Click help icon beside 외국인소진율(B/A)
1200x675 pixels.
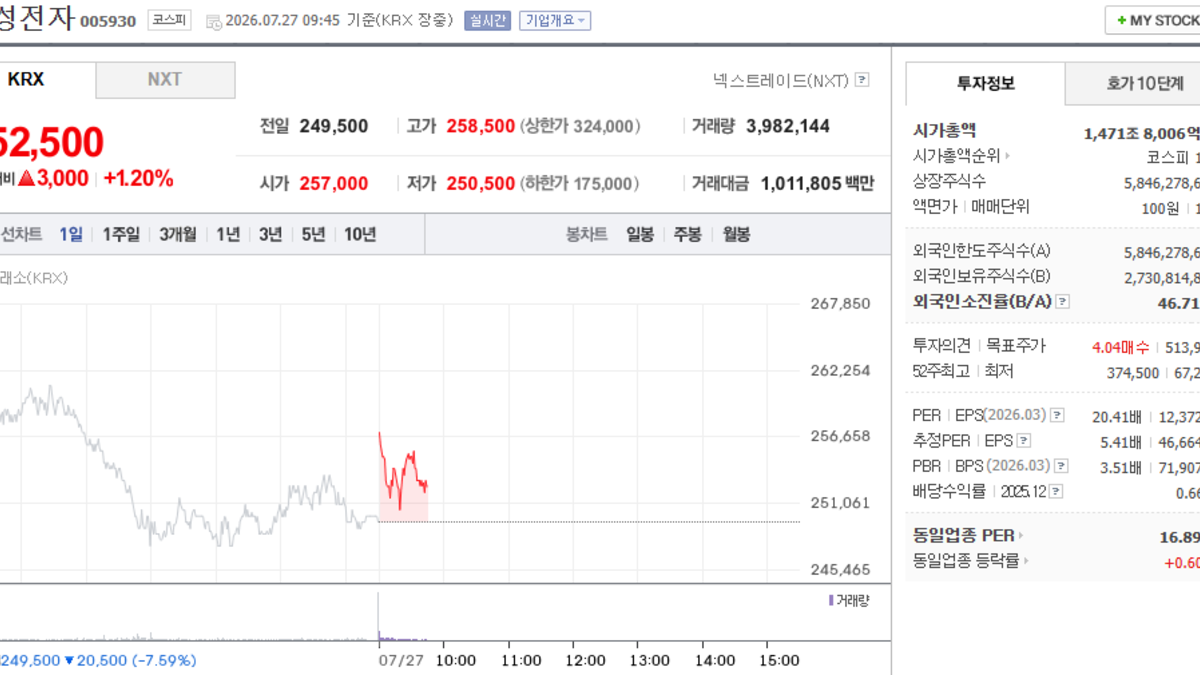tap(1062, 301)
